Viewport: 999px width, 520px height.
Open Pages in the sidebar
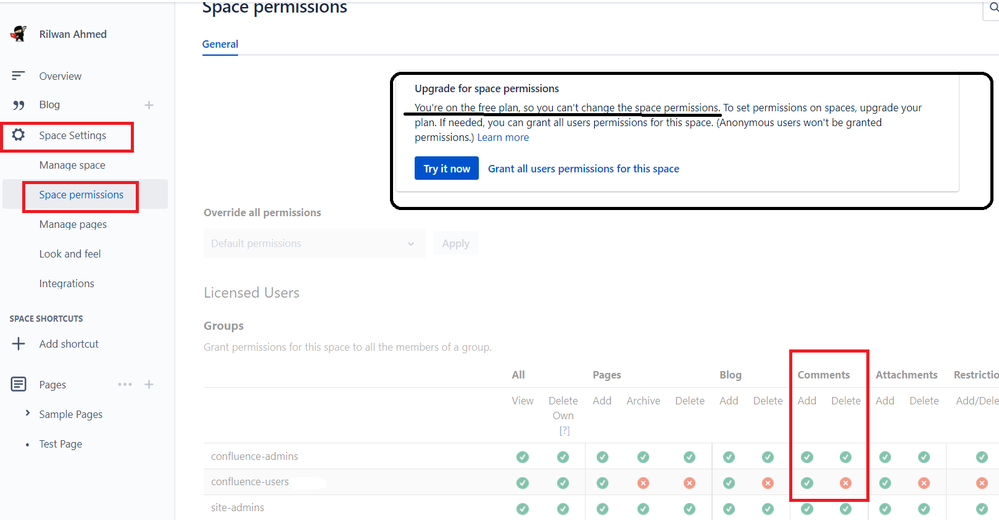coord(52,385)
